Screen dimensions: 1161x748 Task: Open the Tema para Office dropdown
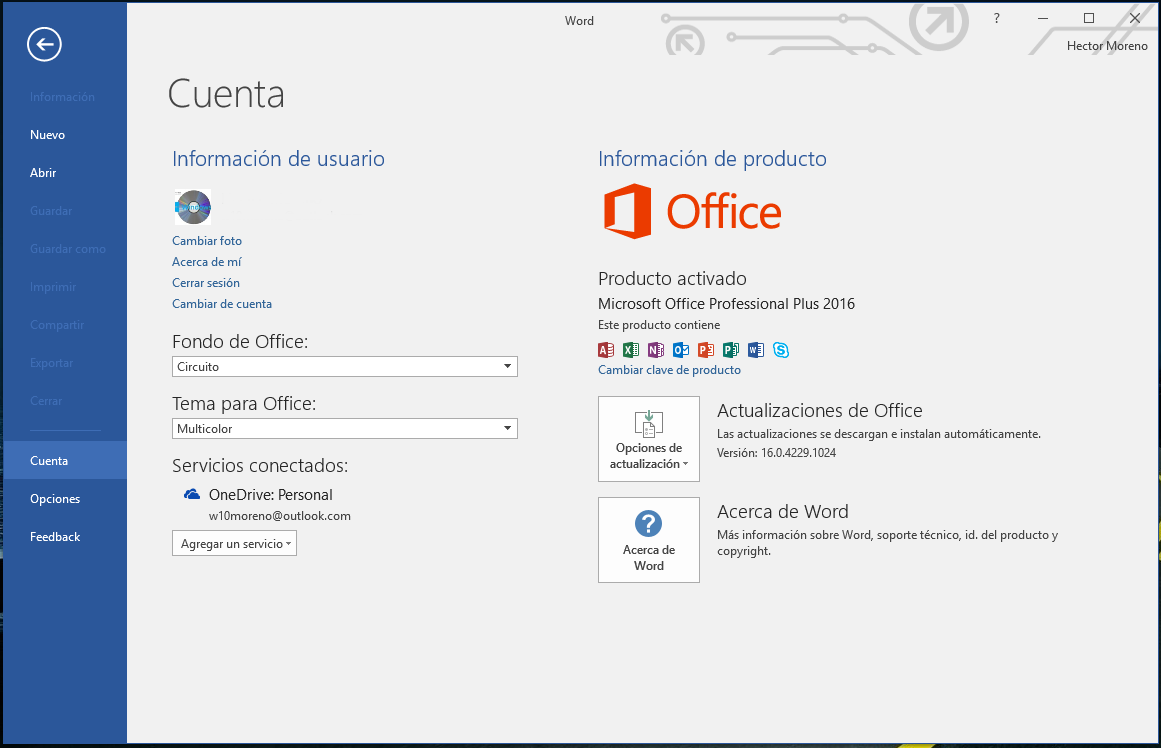coord(344,429)
